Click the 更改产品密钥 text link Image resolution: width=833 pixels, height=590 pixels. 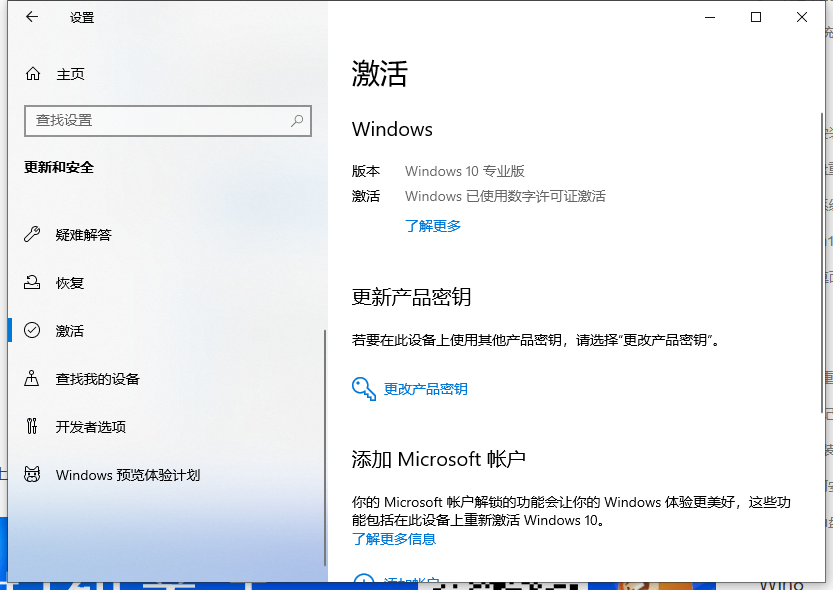[x=426, y=389]
